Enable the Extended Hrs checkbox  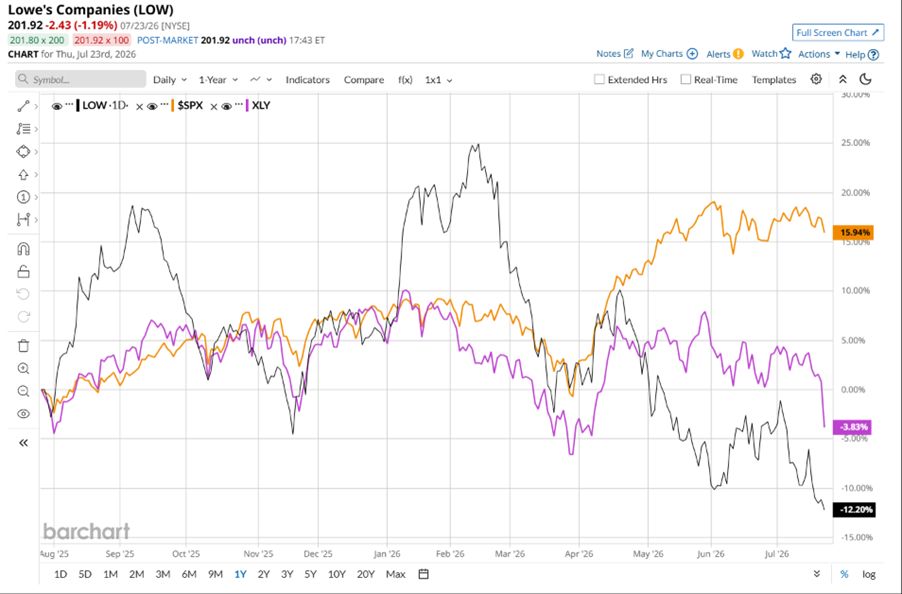pyautogui.click(x=599, y=79)
